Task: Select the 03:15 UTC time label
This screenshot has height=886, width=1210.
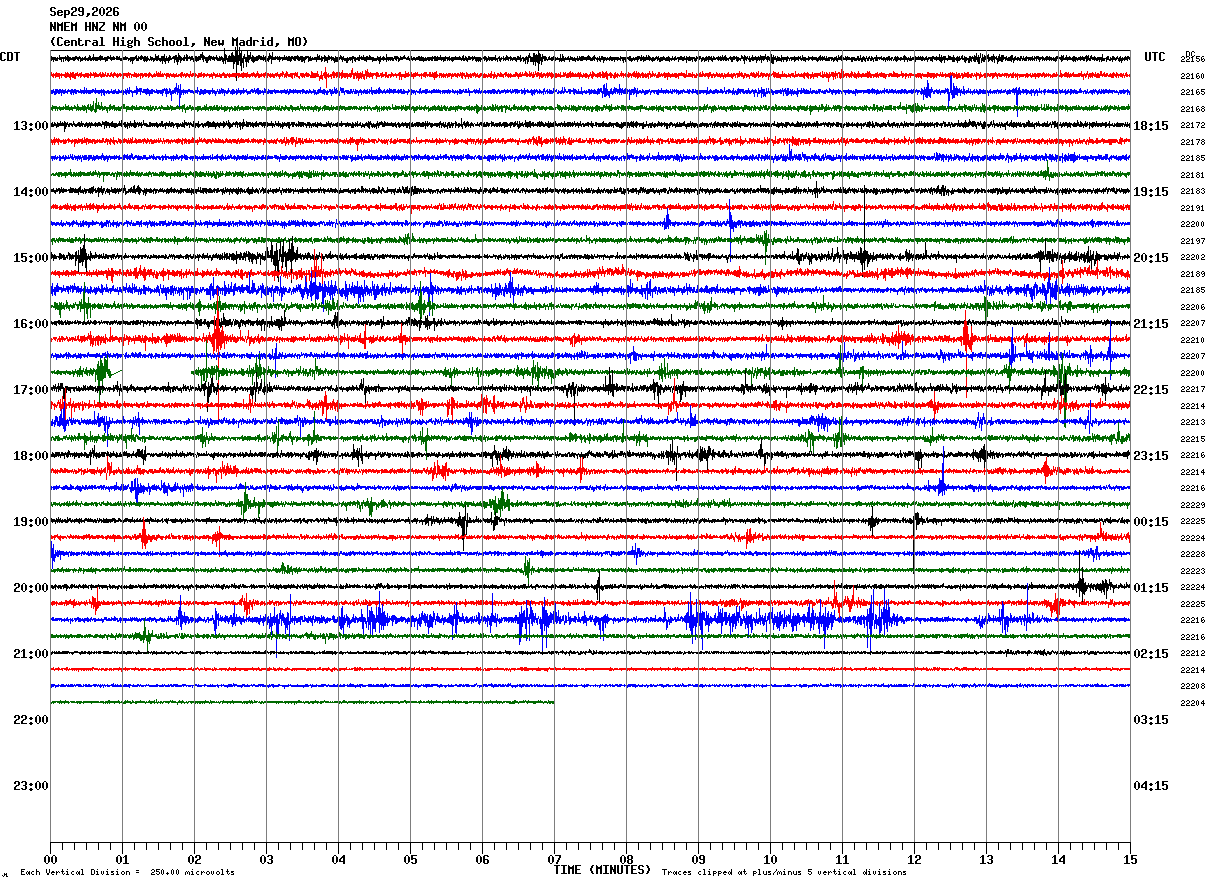Action: point(1151,720)
